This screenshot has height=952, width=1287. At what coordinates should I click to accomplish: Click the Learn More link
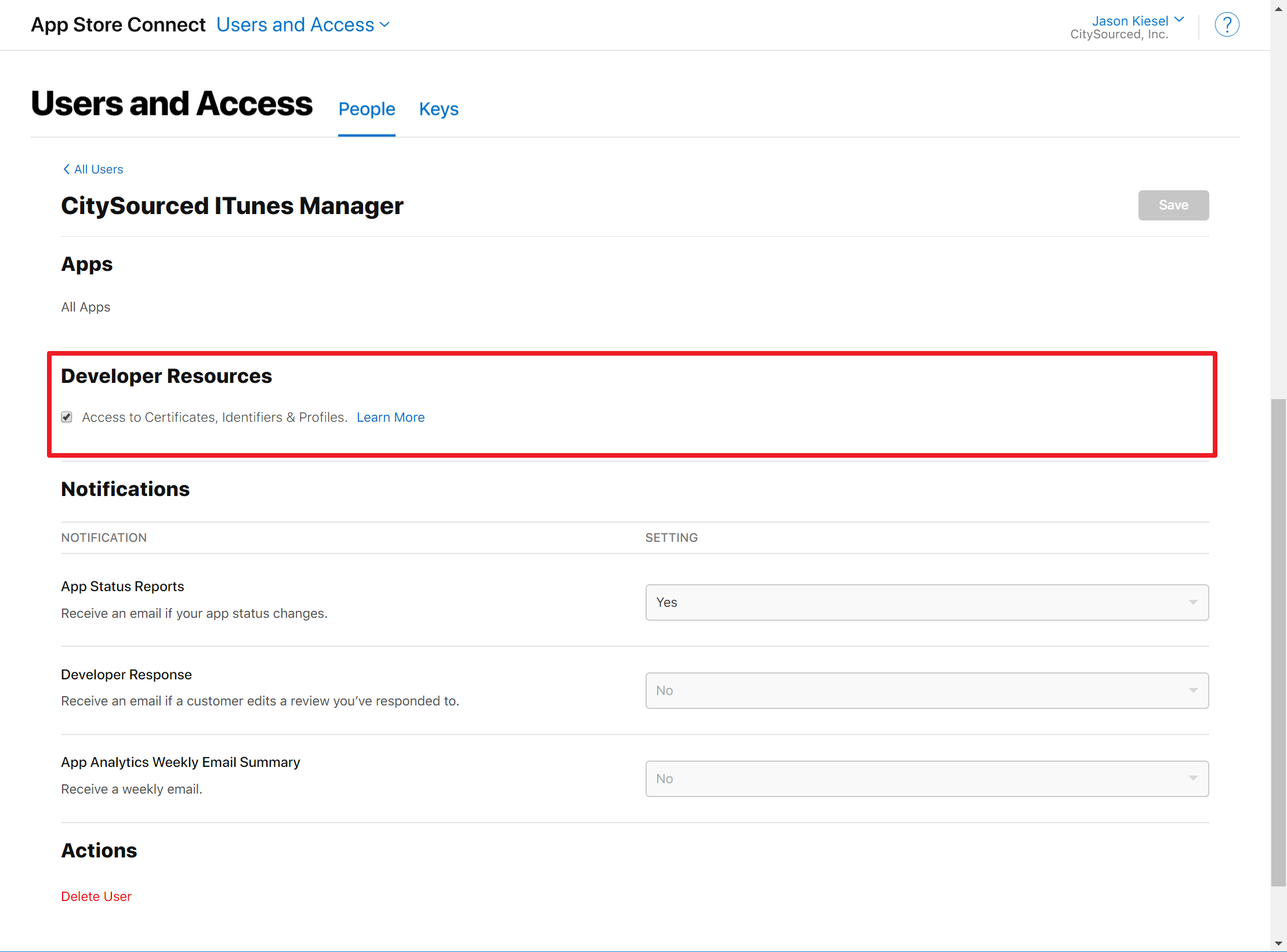[x=390, y=417]
